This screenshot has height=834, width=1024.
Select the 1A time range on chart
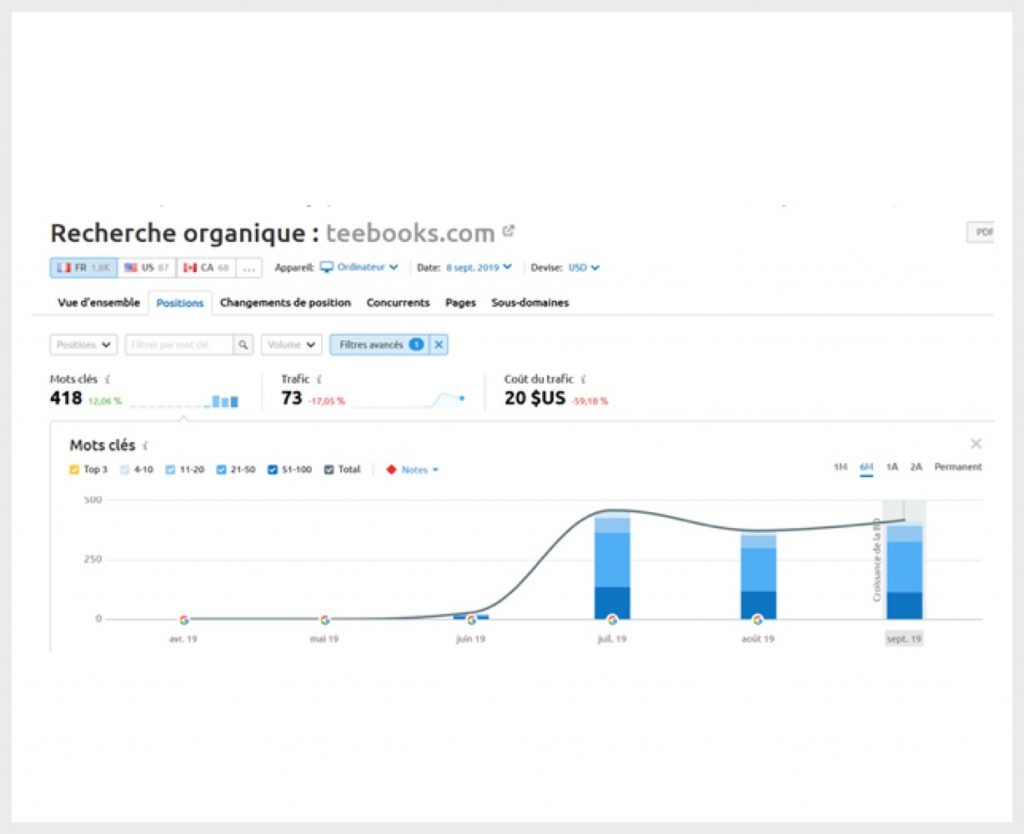(x=892, y=467)
